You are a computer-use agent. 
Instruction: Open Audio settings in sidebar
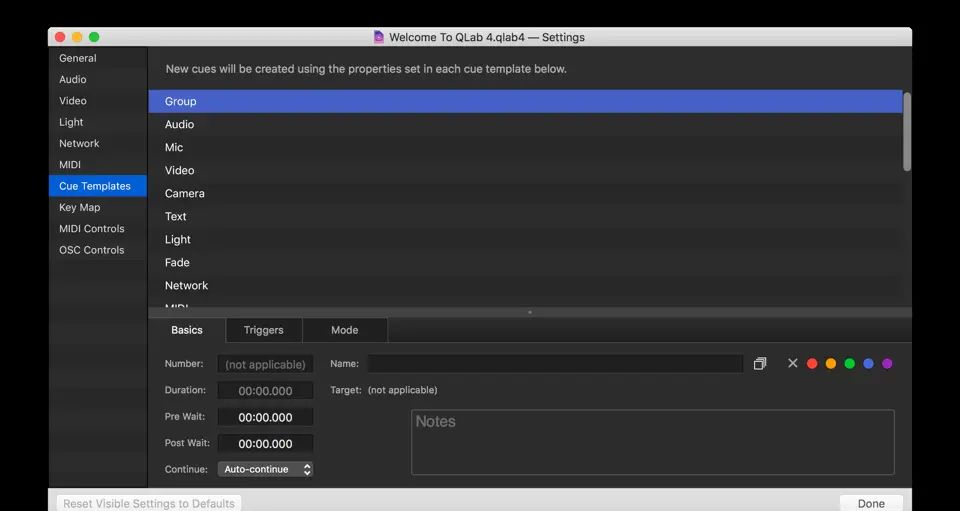coord(97,80)
